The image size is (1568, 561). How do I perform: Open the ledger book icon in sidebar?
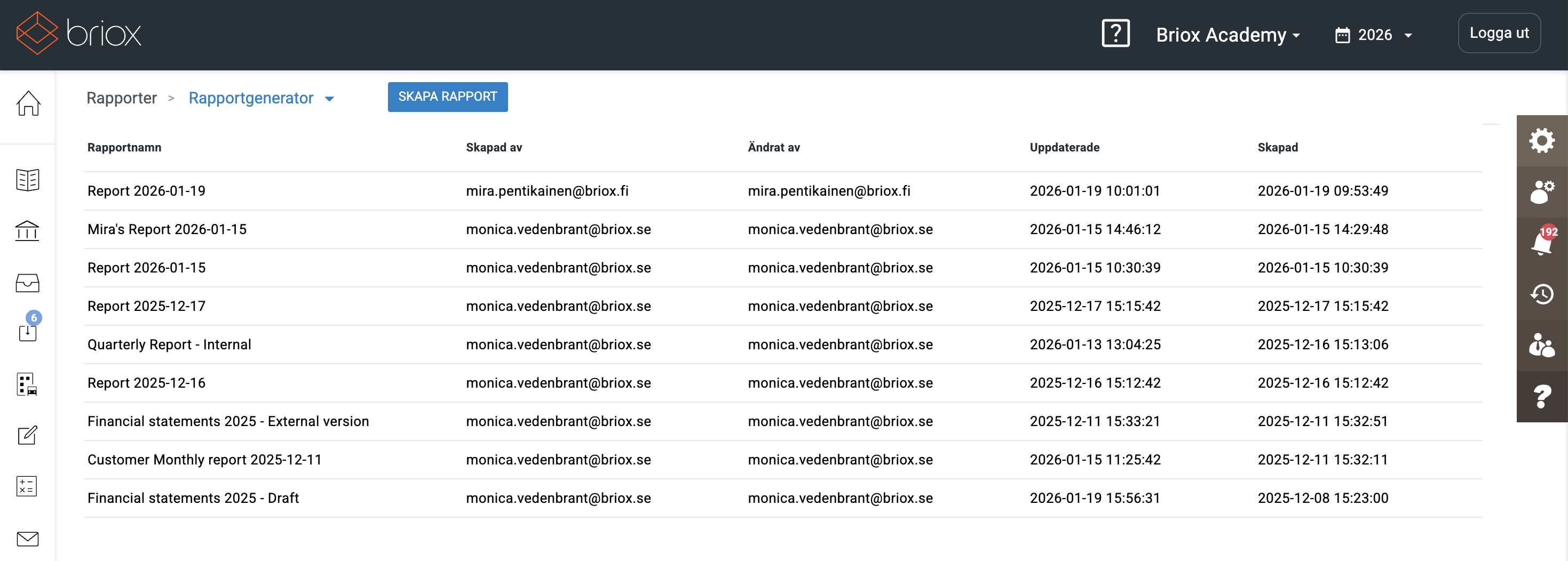(x=27, y=180)
